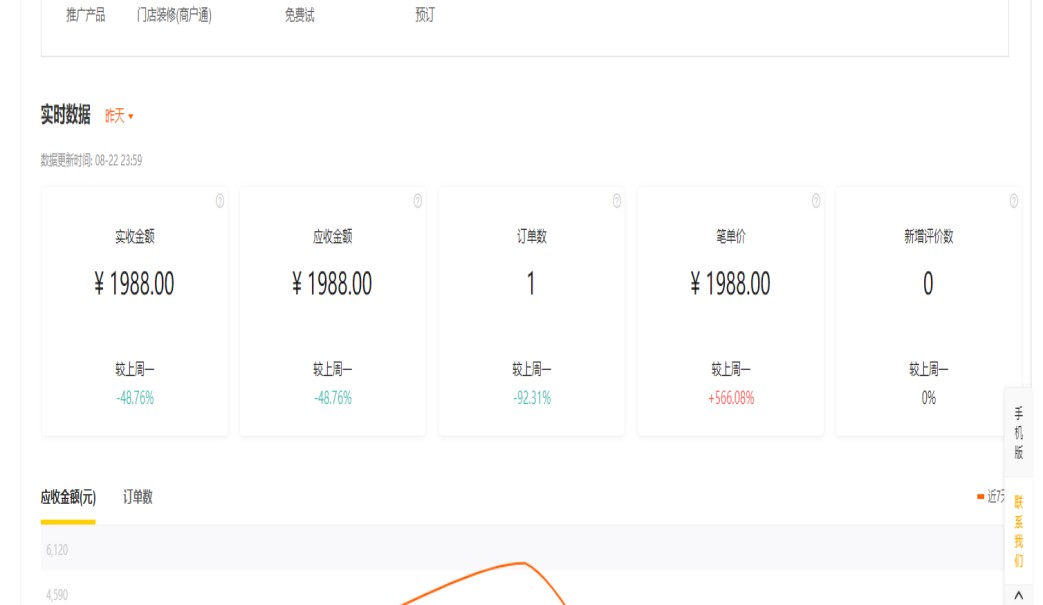Click the +566.08% change under 笔单价
This screenshot has height=605, width=1043.
(x=731, y=398)
